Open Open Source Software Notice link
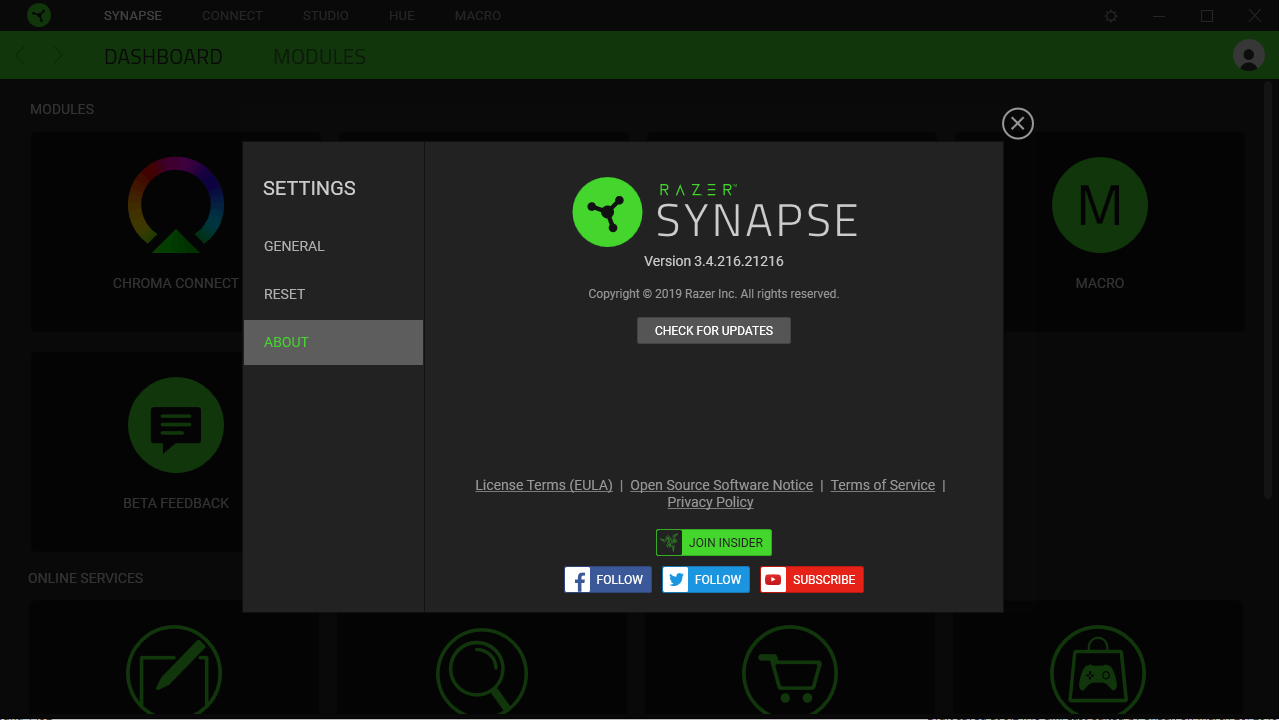Screen dimensions: 1279x720 [722, 485]
